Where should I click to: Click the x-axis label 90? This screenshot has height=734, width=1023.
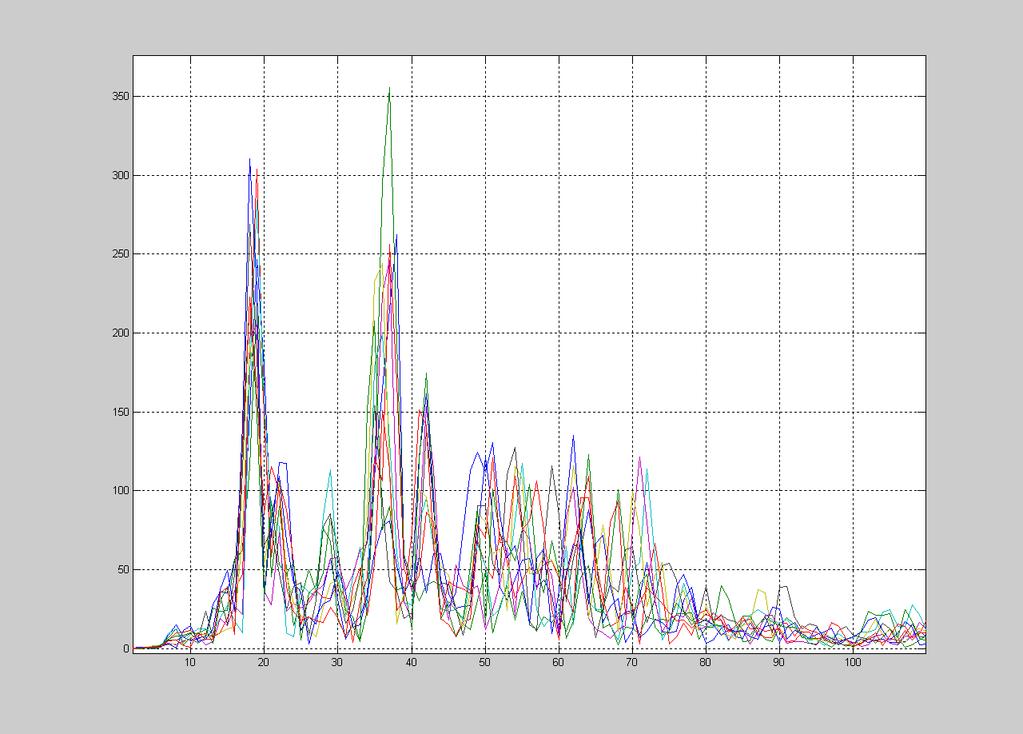pyautogui.click(x=779, y=662)
